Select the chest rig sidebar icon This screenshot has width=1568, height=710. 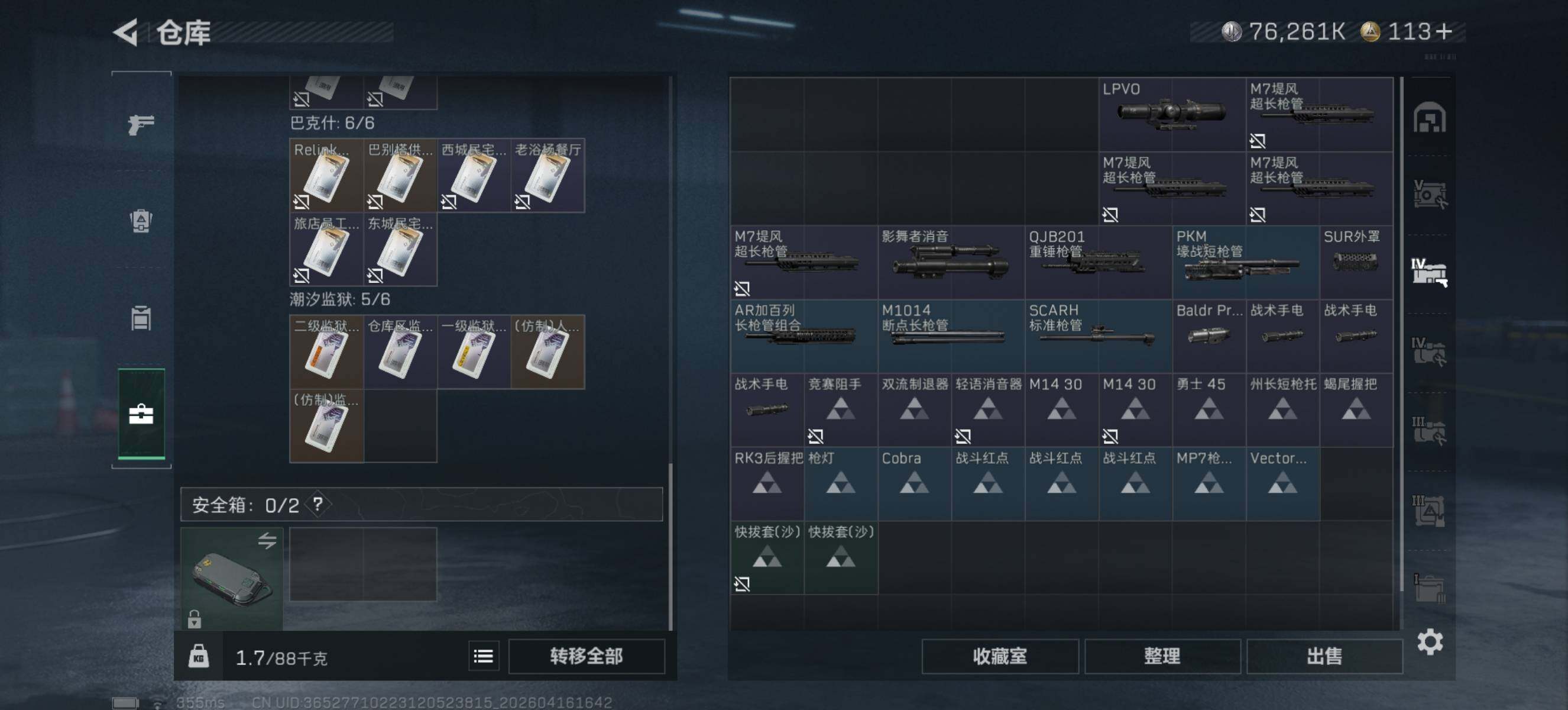click(141, 317)
